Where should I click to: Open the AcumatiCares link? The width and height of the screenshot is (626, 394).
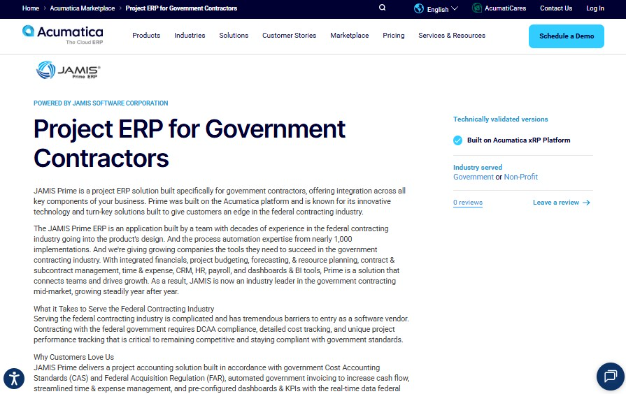click(505, 8)
